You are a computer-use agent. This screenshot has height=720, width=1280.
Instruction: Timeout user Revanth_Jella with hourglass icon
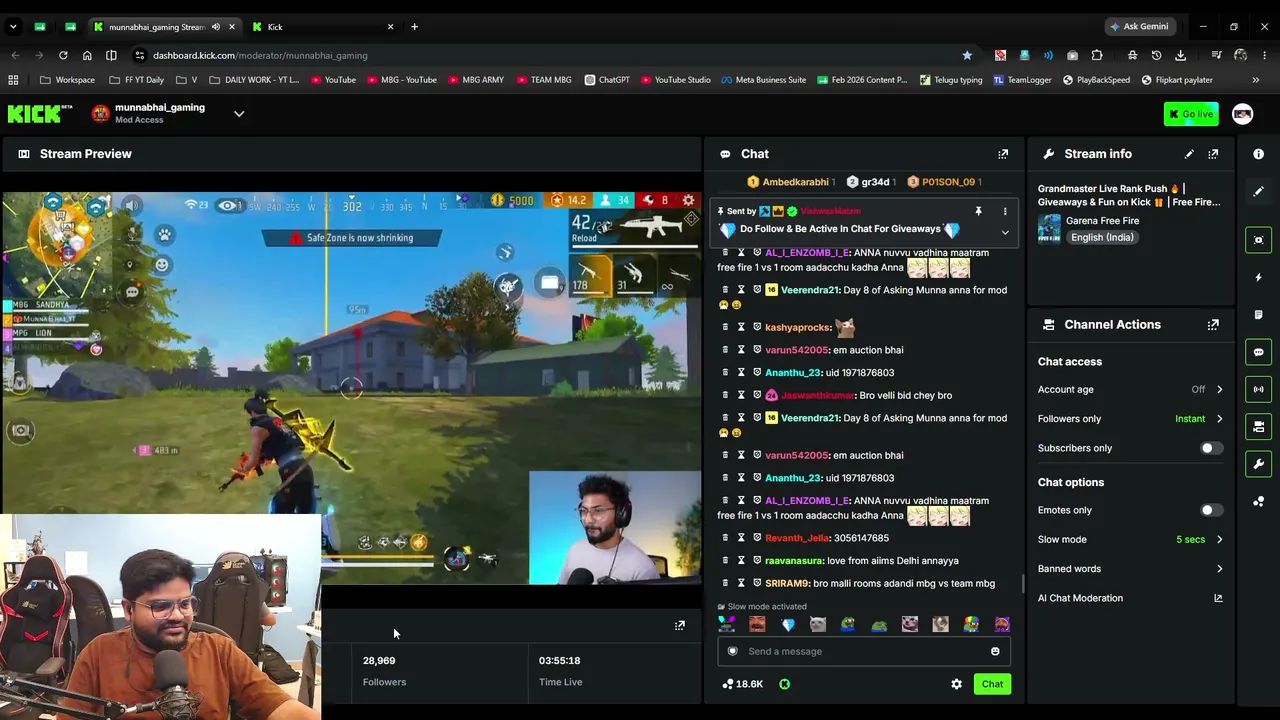pos(741,538)
